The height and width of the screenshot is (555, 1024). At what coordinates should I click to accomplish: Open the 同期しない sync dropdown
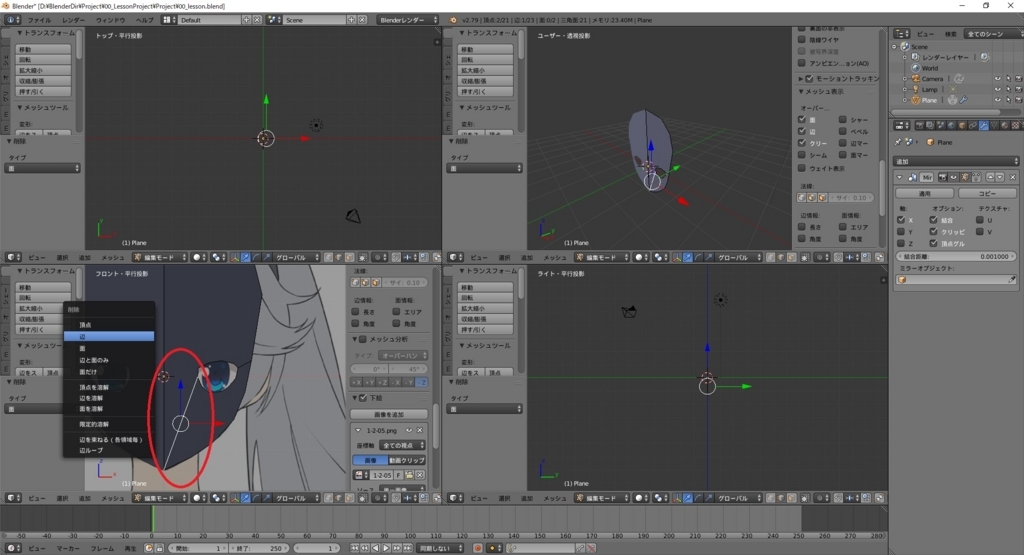point(441,548)
